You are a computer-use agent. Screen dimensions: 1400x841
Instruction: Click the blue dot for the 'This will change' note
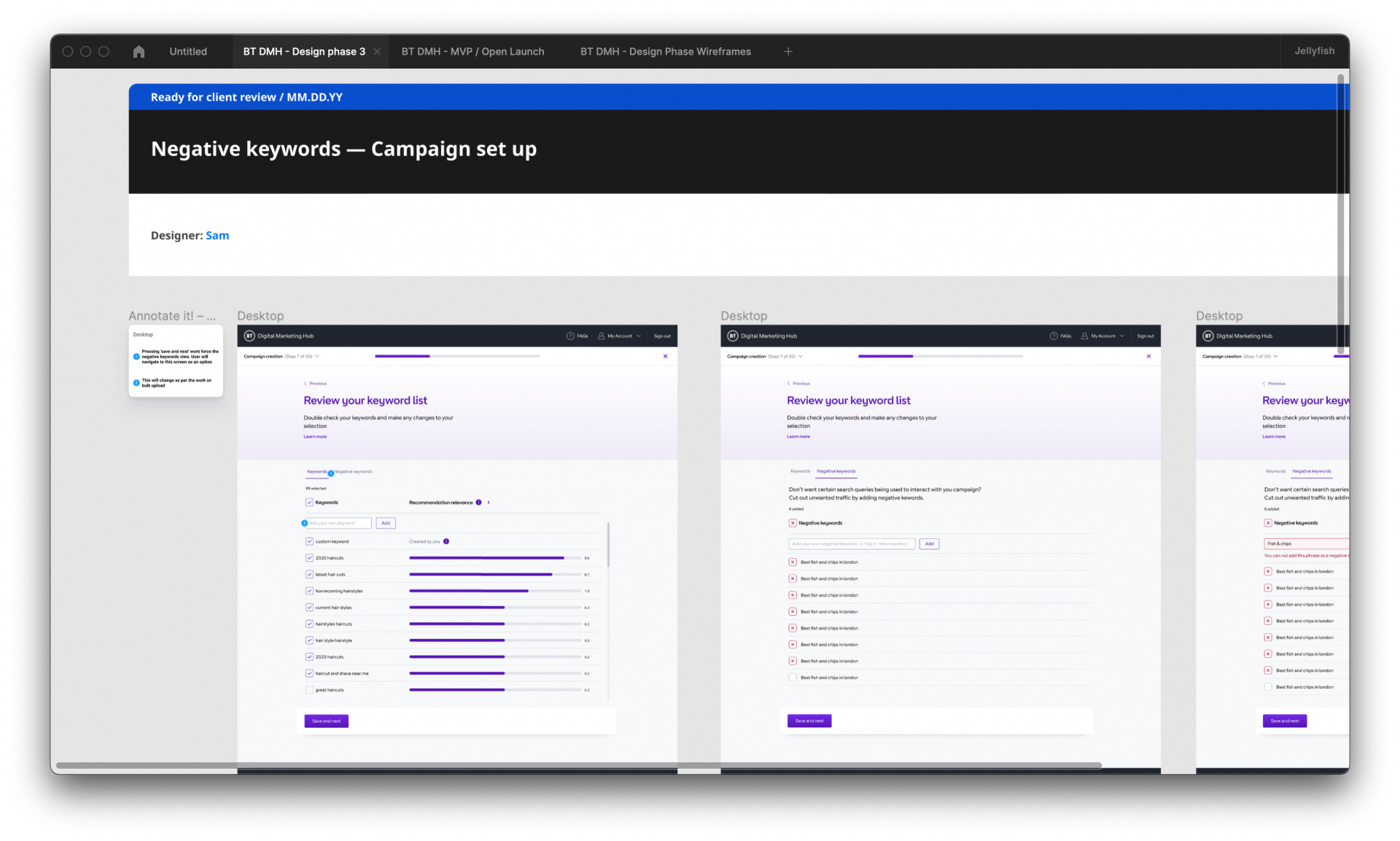136,383
